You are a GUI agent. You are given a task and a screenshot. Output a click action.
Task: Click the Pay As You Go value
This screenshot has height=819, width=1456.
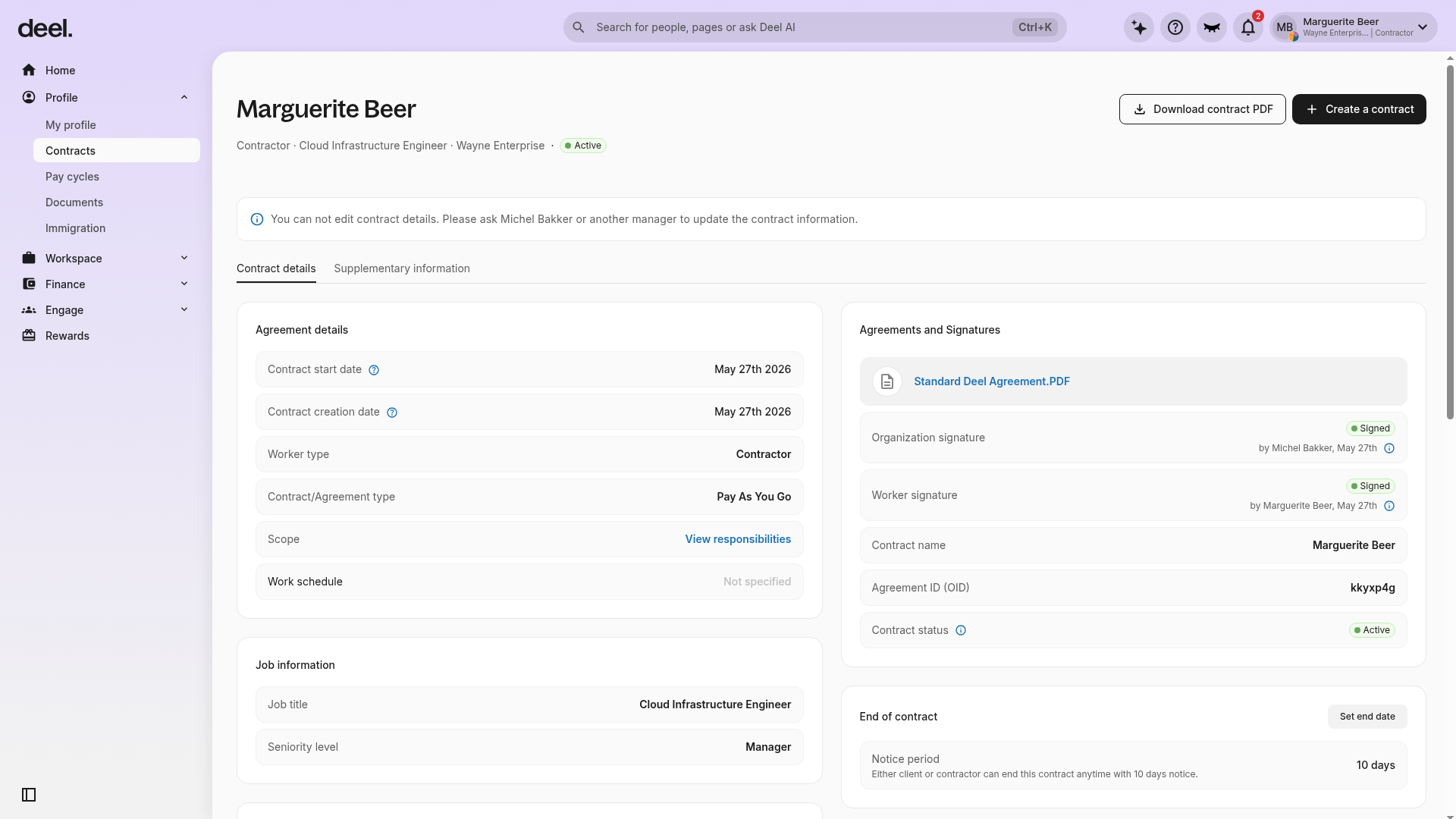[754, 497]
